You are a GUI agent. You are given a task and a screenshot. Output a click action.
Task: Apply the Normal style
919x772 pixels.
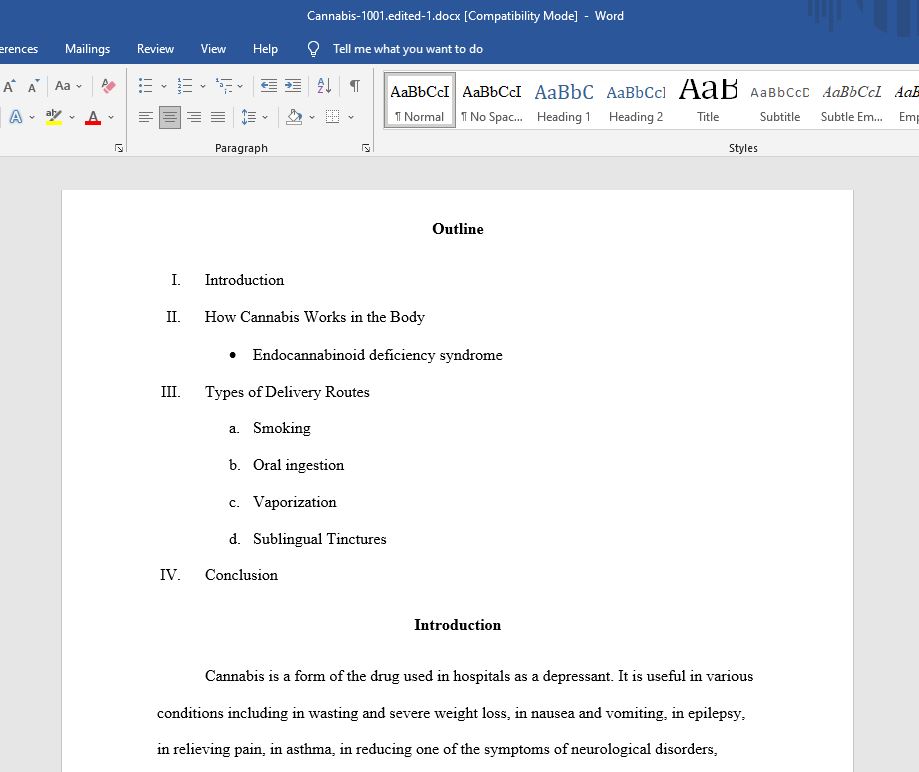click(420, 100)
